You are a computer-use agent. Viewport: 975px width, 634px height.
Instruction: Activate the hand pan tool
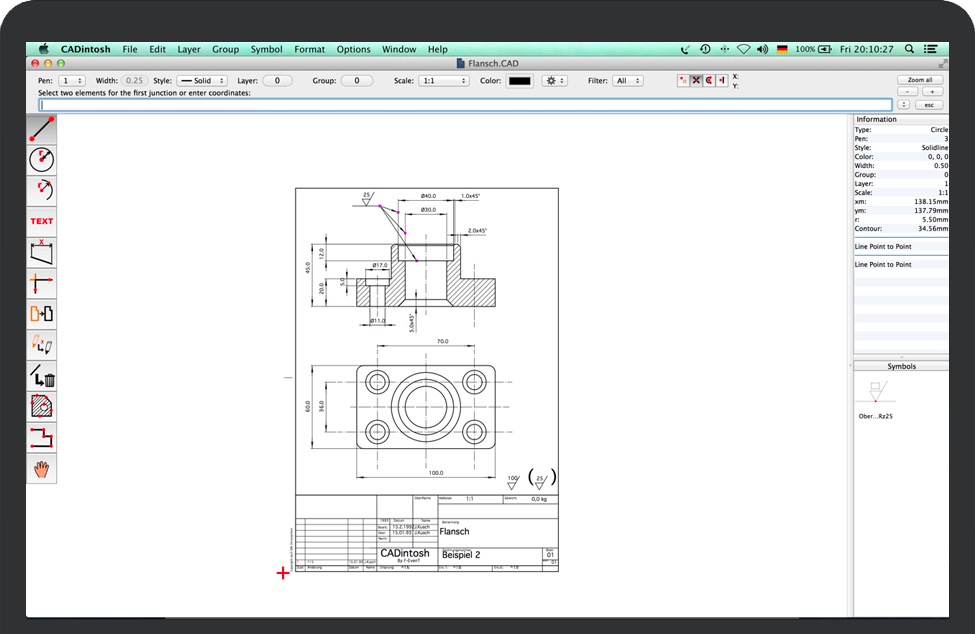pyautogui.click(x=42, y=469)
